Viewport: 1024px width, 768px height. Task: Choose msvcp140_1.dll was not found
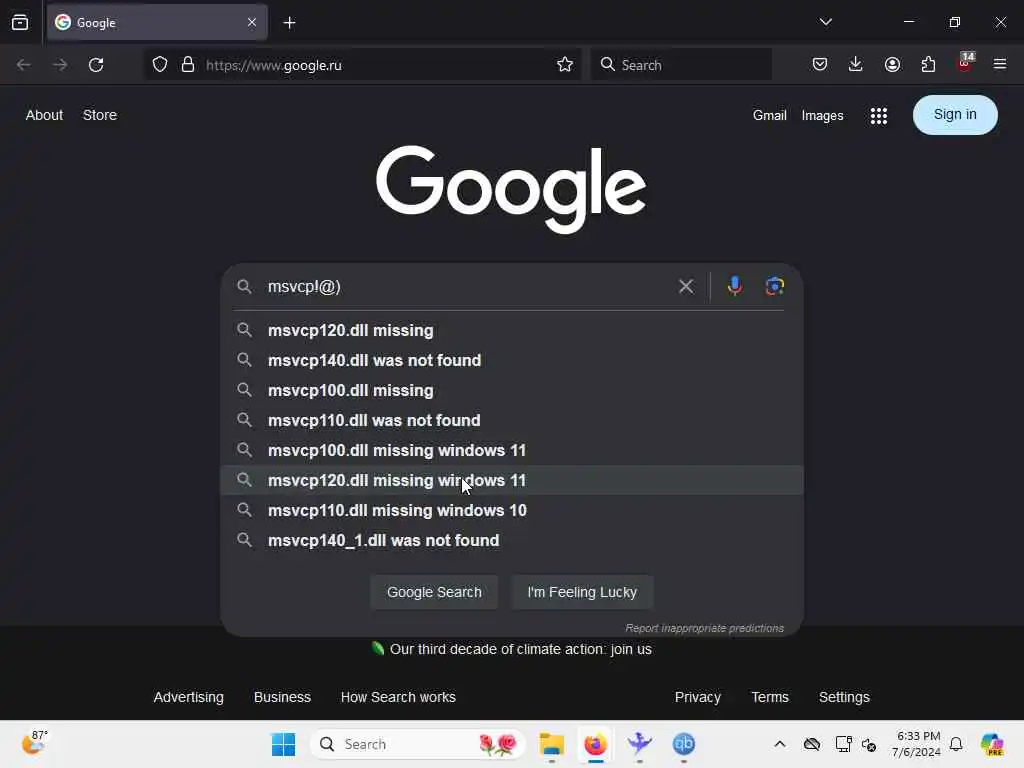click(x=512, y=541)
